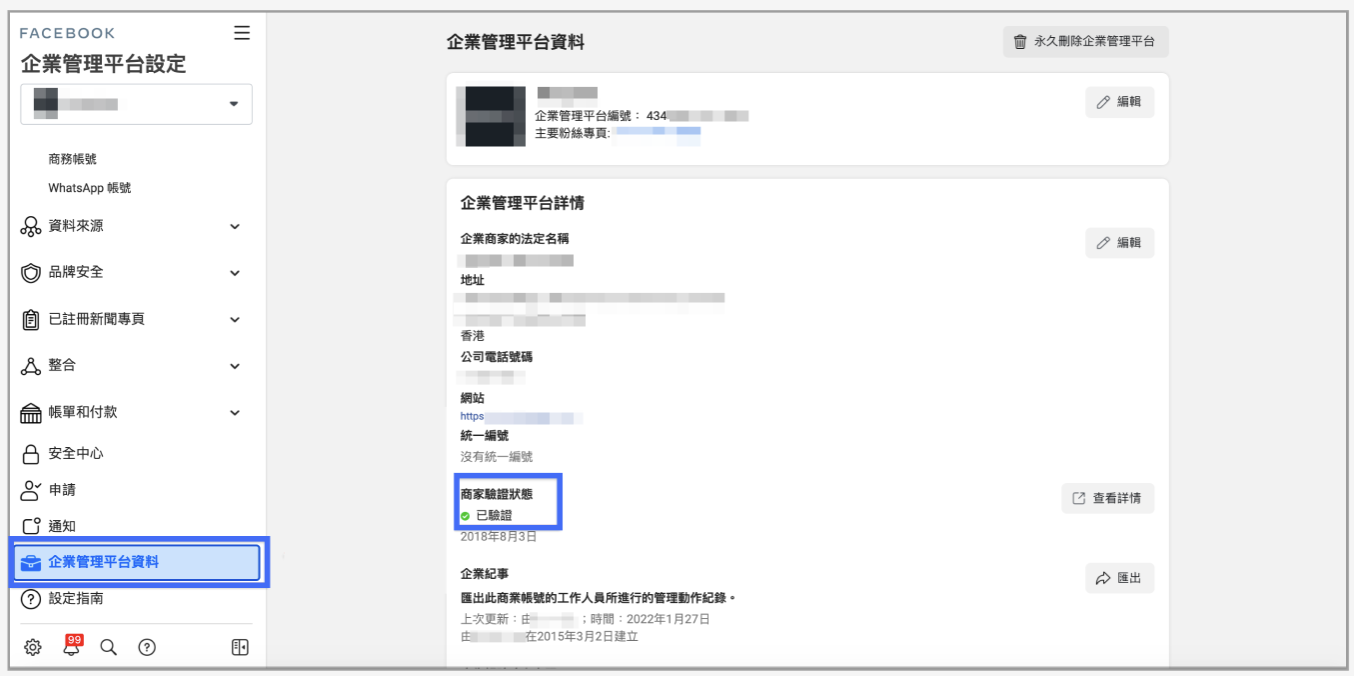Click the 企業商家的法定名稱 label

click(x=515, y=239)
